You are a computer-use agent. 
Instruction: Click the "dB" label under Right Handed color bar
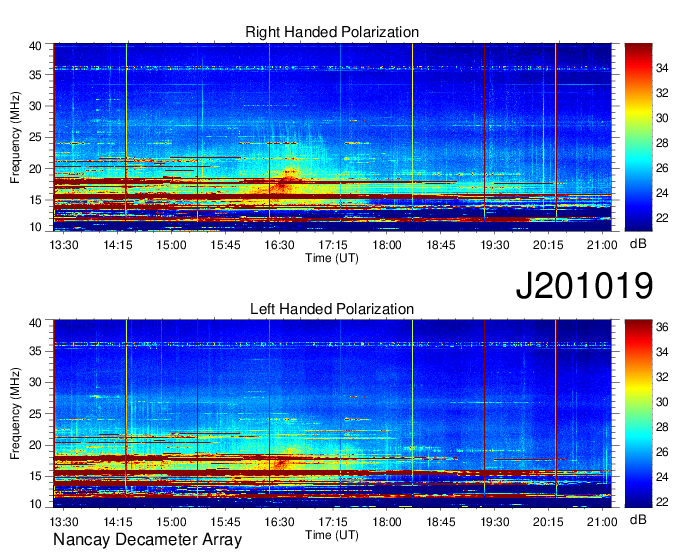(x=638, y=244)
